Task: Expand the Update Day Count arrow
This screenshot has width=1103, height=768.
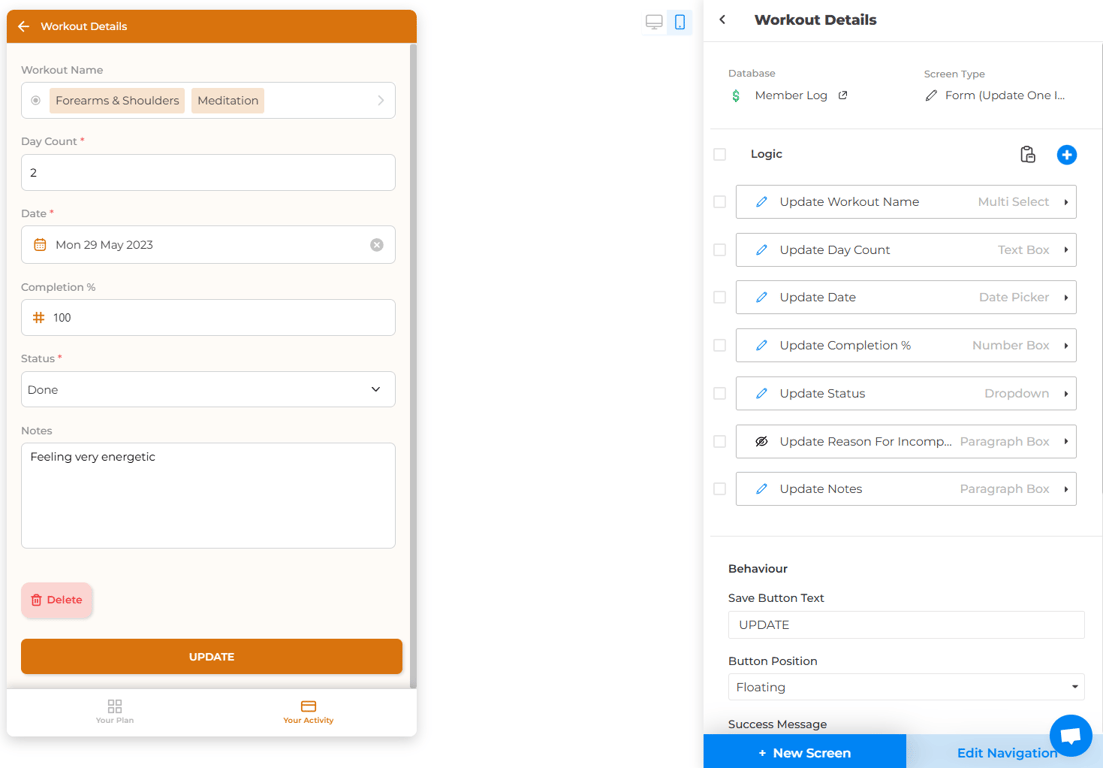Action: (1066, 250)
